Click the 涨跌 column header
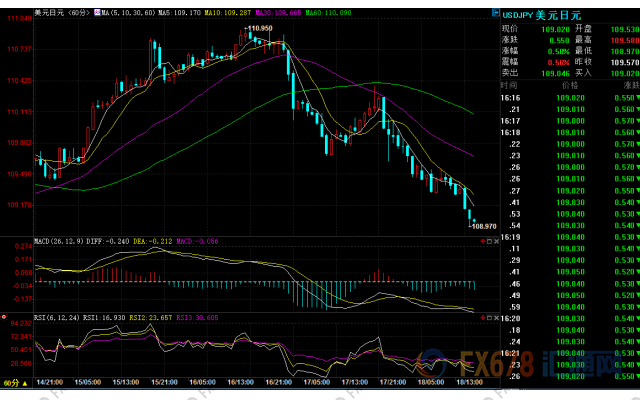Image resolution: width=640 pixels, height=400 pixels. pyautogui.click(x=621, y=89)
